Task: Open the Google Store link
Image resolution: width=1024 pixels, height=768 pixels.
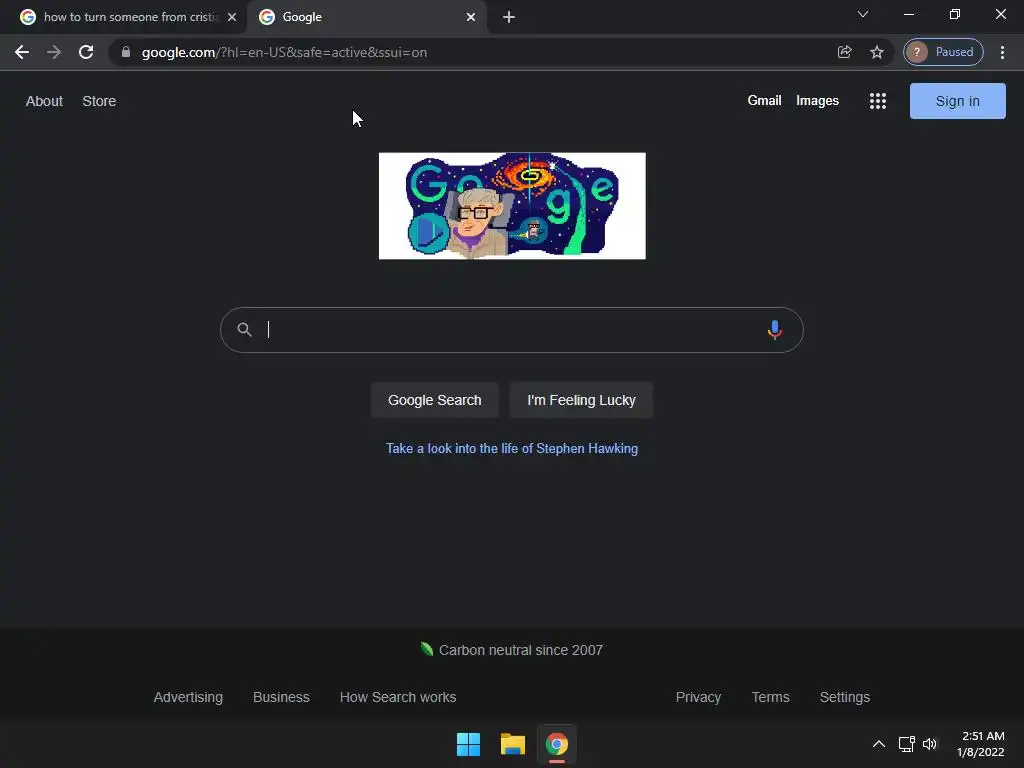Action: (x=99, y=101)
